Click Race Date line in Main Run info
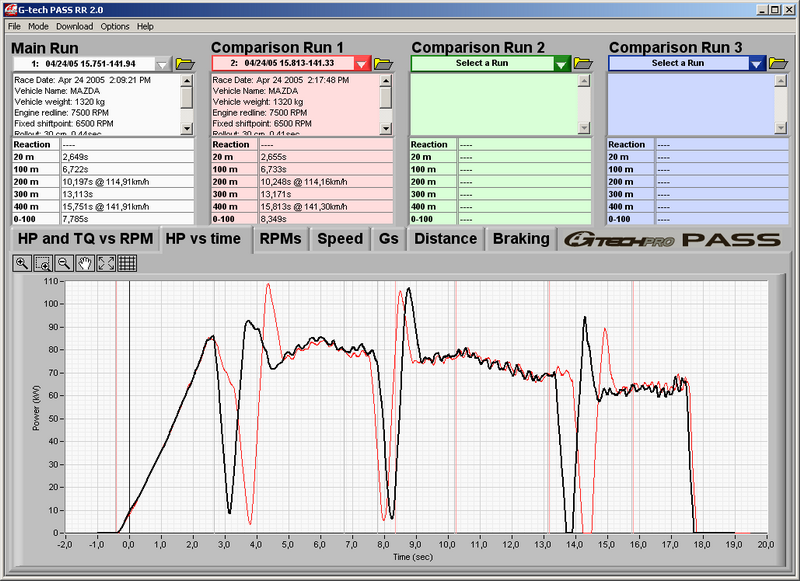 (x=83, y=80)
